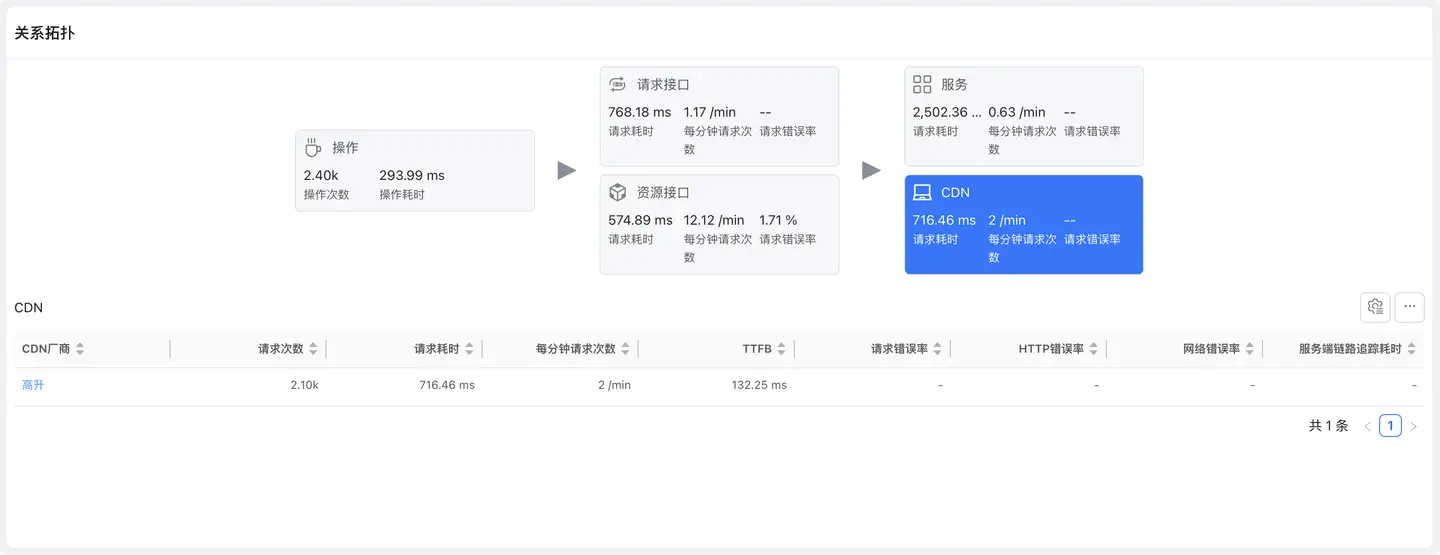Go to page 1 in pagination
Image resolution: width=1440 pixels, height=555 pixels.
[x=1390, y=426]
